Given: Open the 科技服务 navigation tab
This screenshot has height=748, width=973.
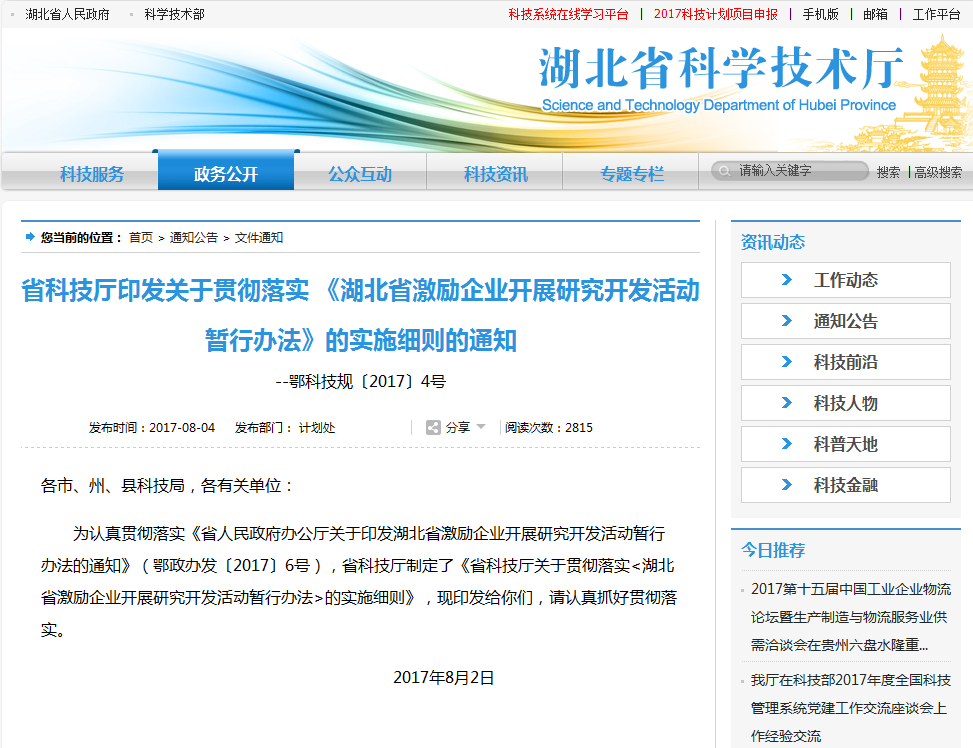Looking at the screenshot, I should pos(92,174).
